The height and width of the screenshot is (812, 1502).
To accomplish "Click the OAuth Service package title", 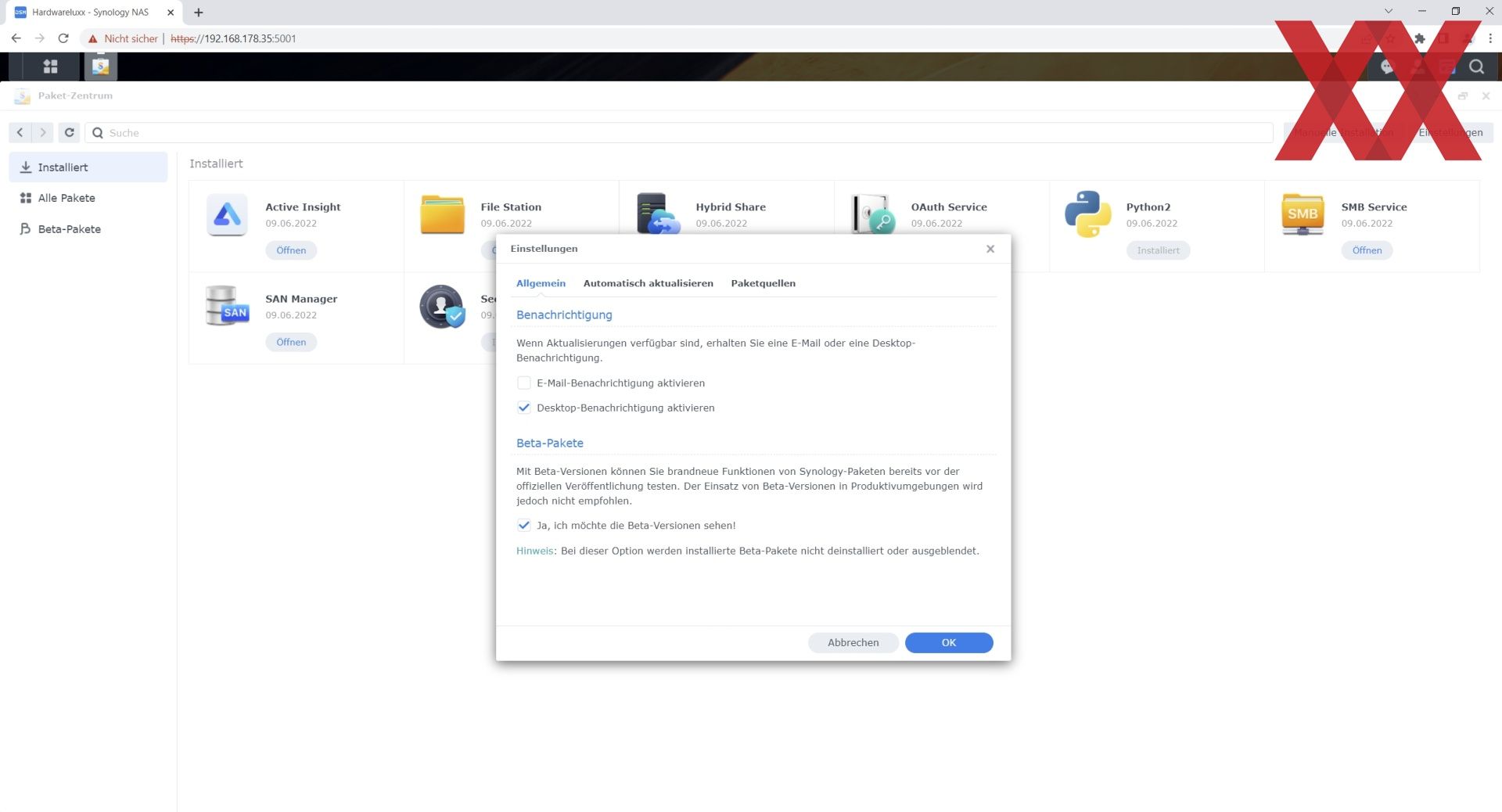I will coord(949,207).
